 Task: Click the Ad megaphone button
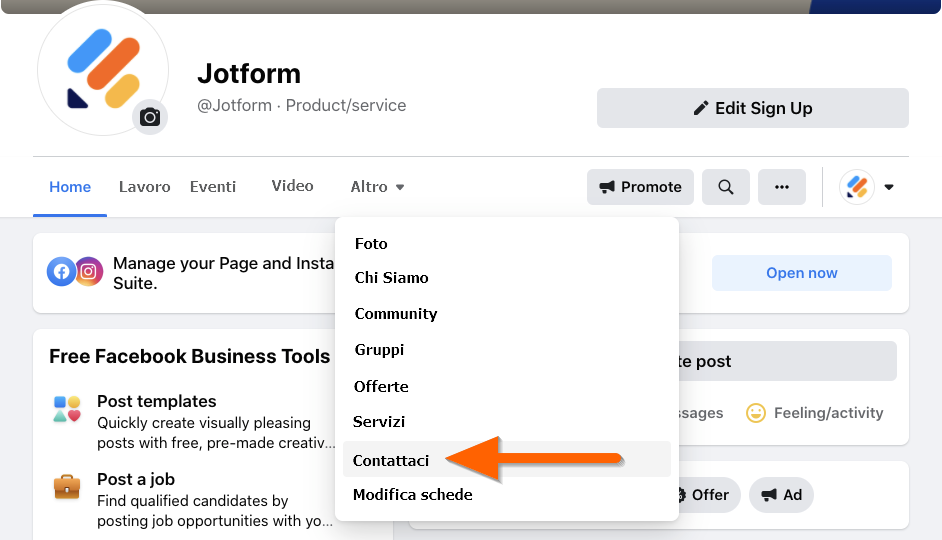[x=782, y=495]
